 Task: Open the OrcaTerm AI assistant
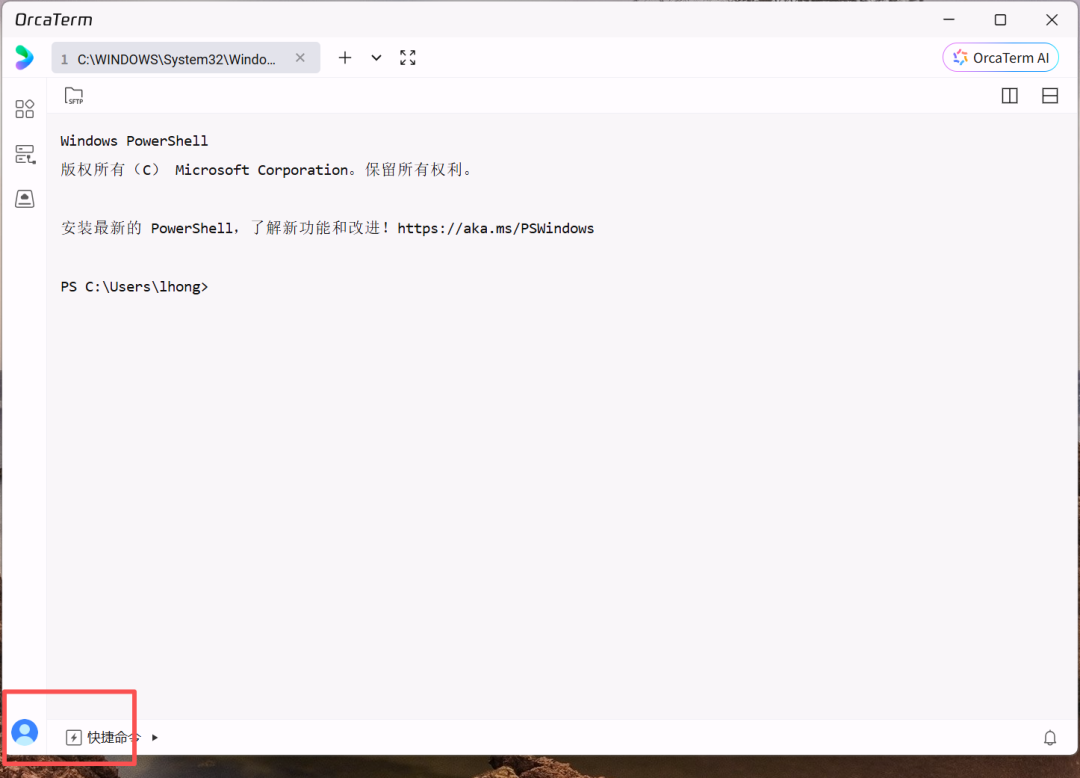(1000, 58)
